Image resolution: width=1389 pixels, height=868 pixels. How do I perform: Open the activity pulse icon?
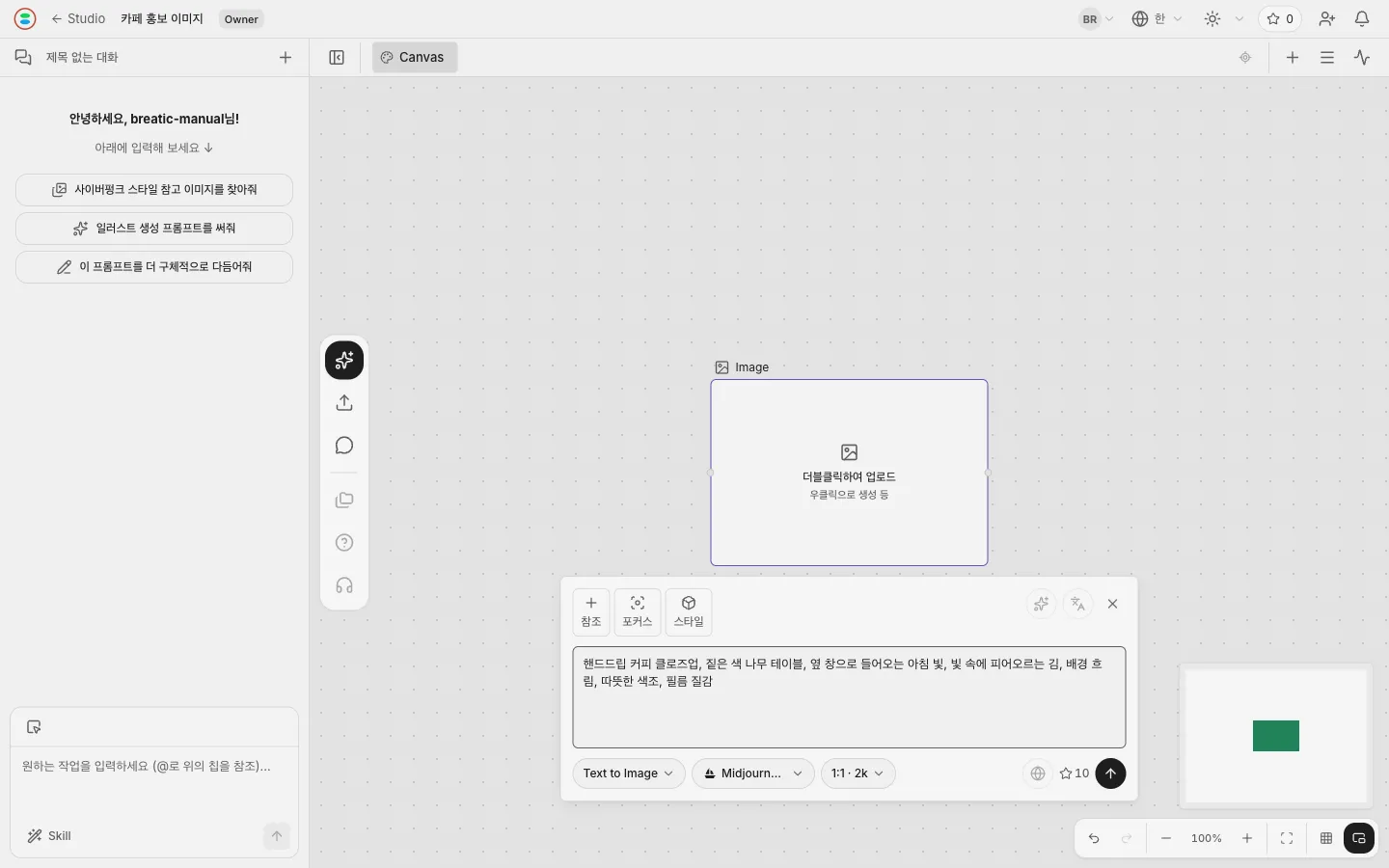[x=1362, y=57]
